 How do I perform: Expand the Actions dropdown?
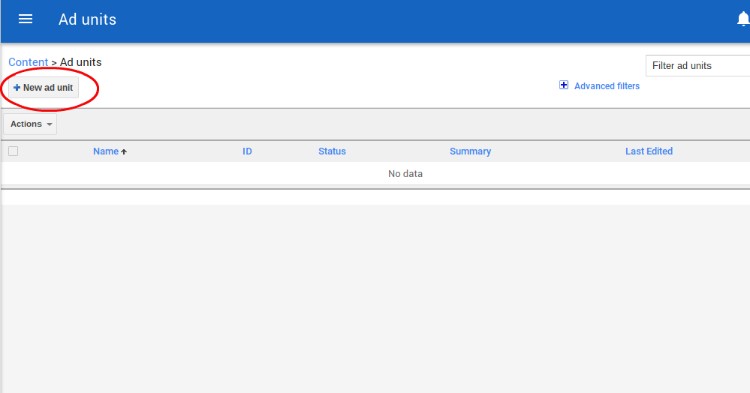click(x=30, y=124)
